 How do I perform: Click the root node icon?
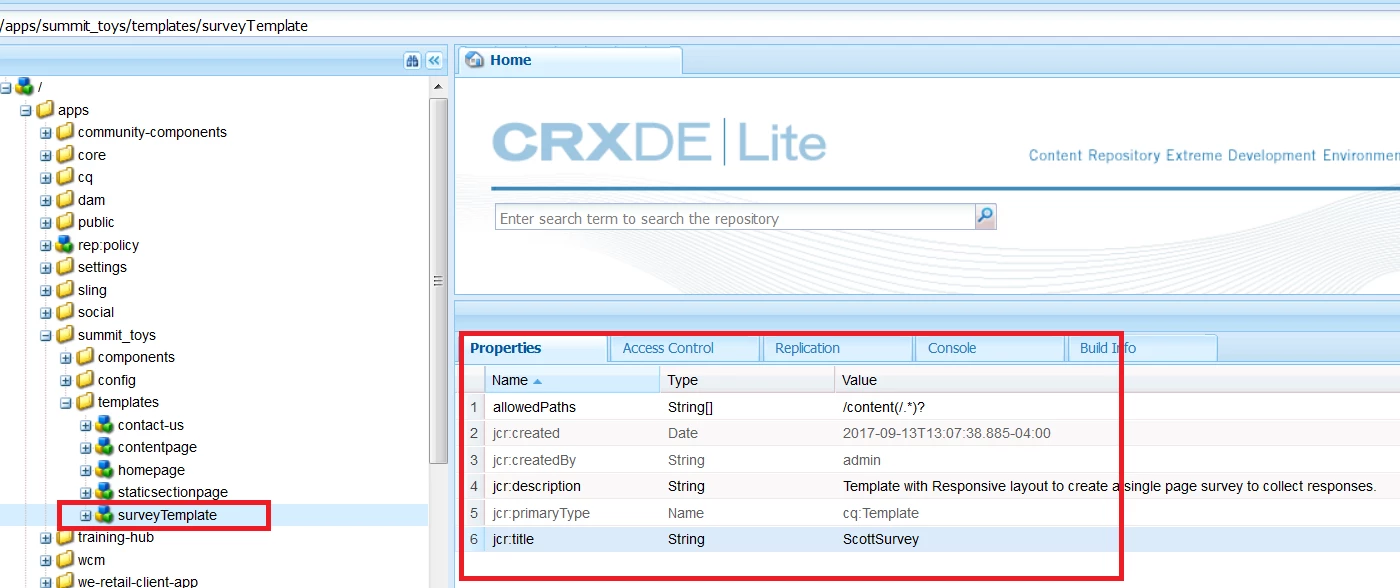[24, 87]
